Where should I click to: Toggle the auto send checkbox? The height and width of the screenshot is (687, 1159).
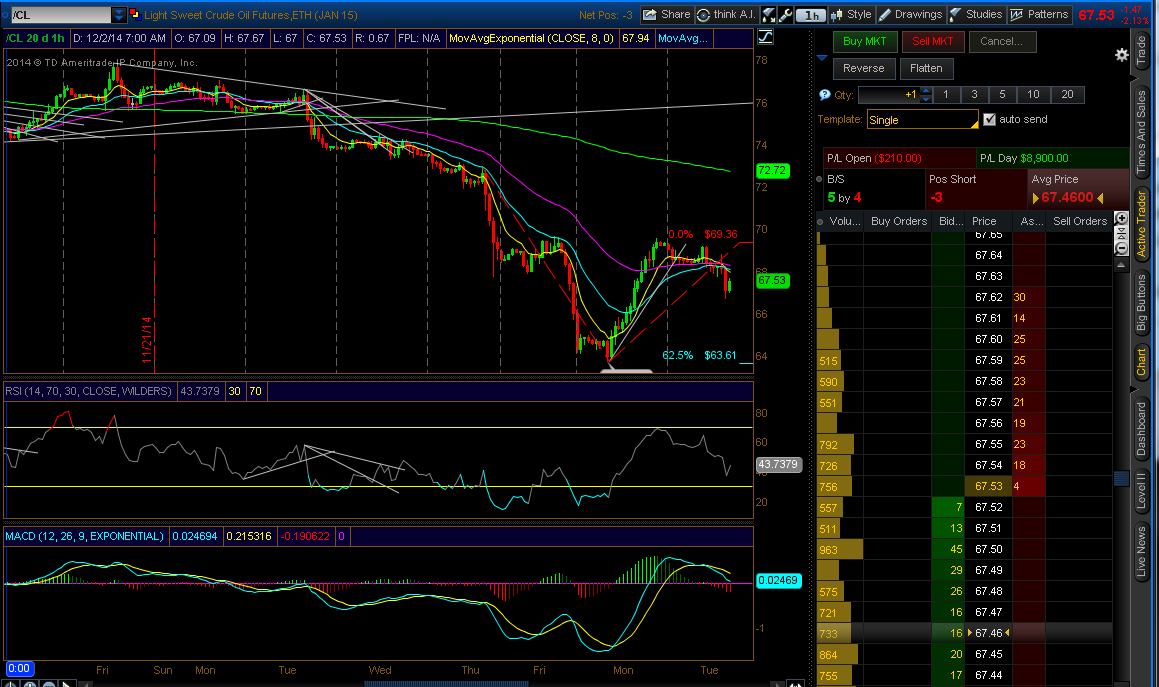[989, 119]
